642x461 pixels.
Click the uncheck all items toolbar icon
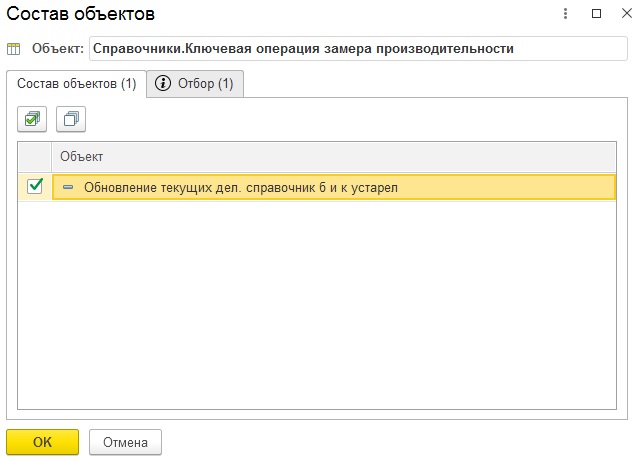click(x=71, y=119)
